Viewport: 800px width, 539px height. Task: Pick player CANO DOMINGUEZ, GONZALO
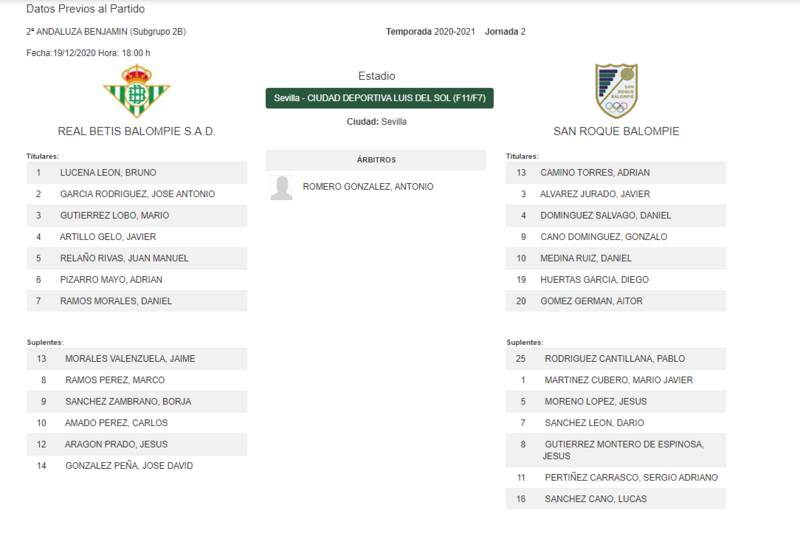(616, 237)
